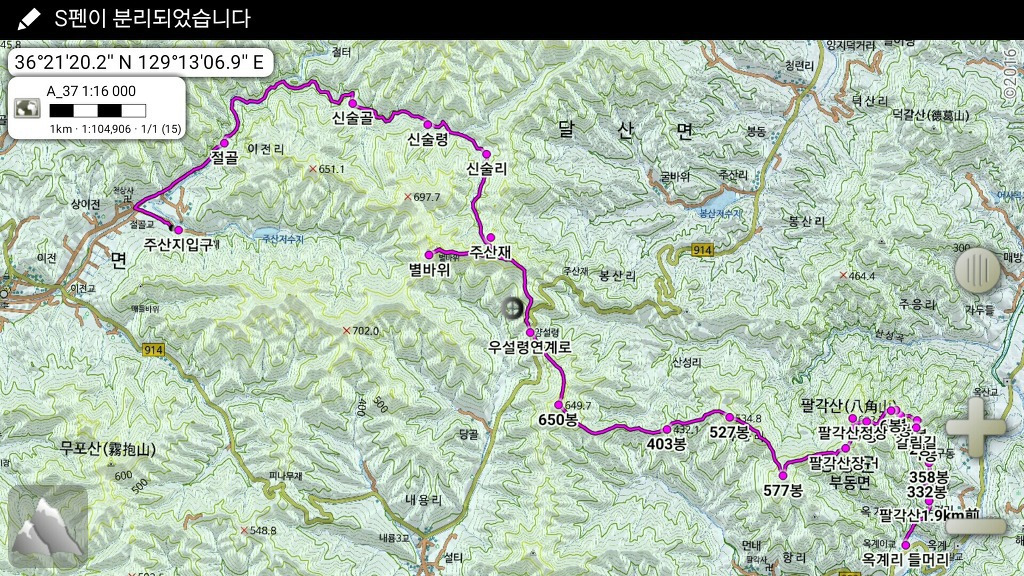Select the 신술령 waypoint marker

pyautogui.click(x=428, y=124)
